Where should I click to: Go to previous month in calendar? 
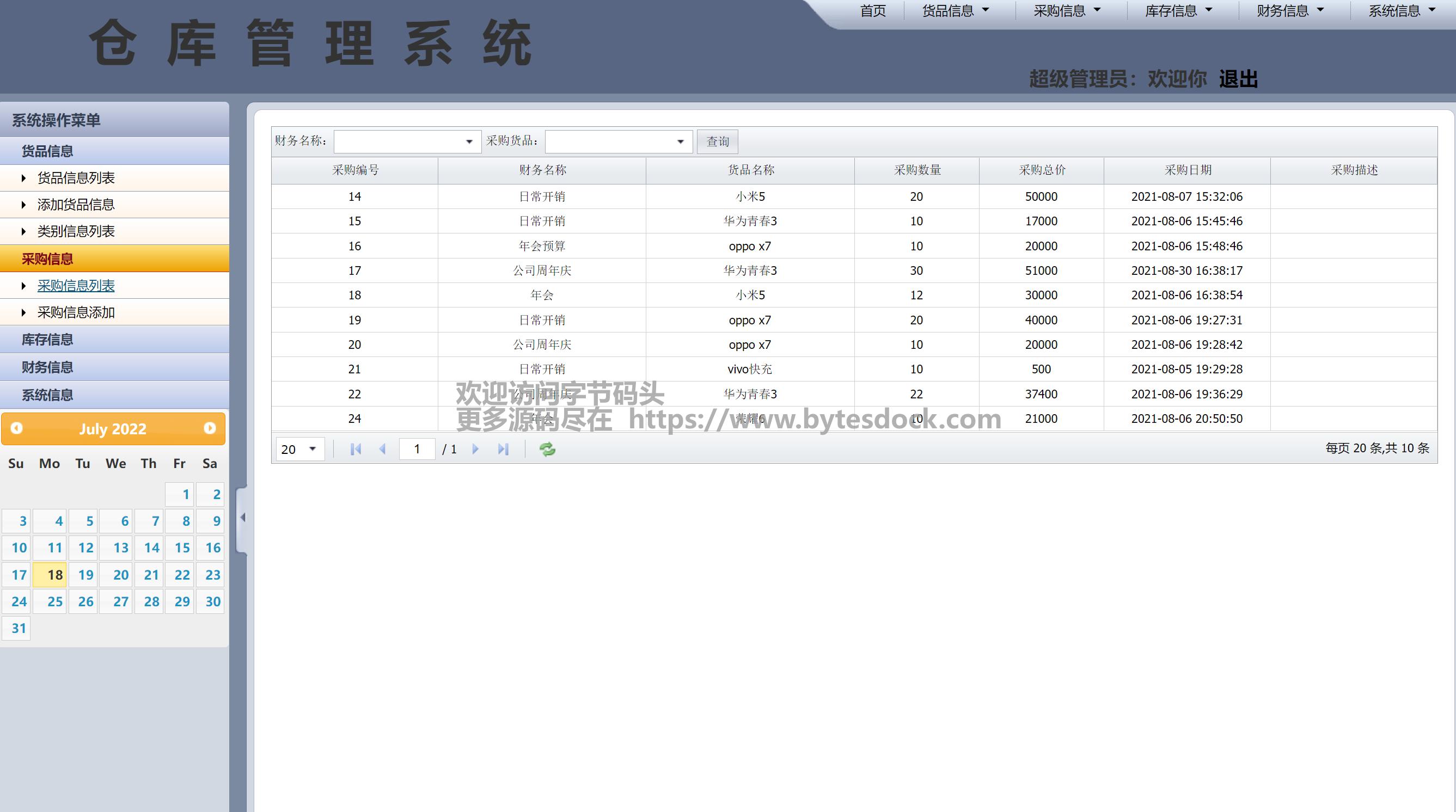(x=16, y=428)
